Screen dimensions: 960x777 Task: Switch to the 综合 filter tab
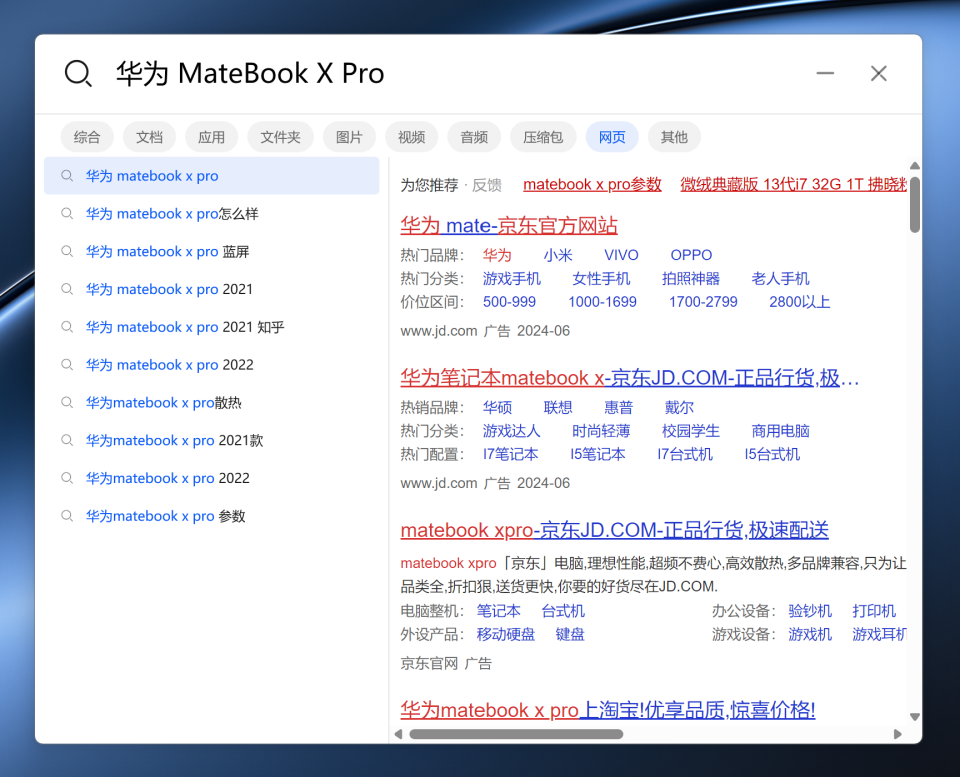[87, 137]
